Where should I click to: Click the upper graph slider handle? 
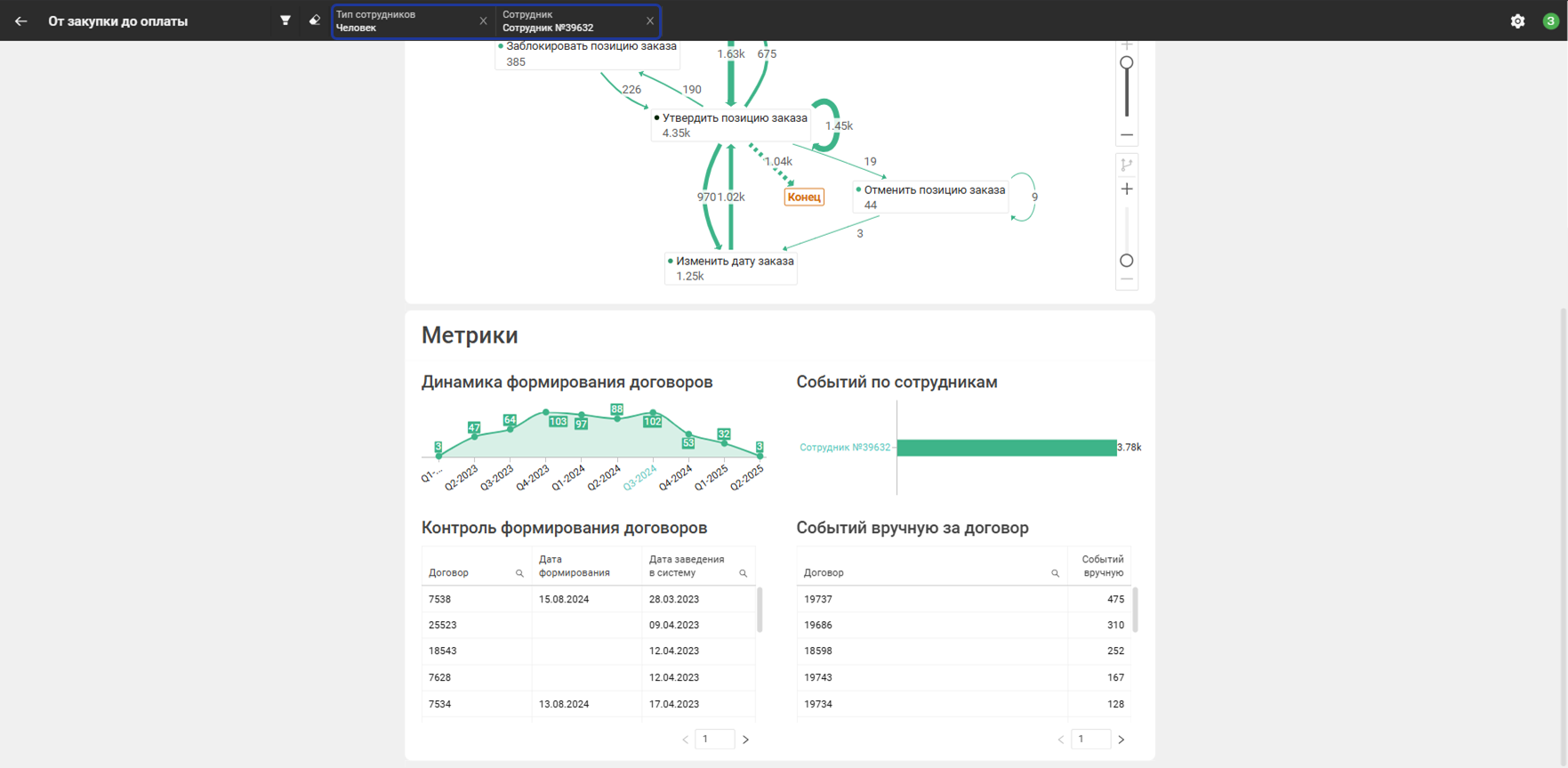coord(1127,63)
